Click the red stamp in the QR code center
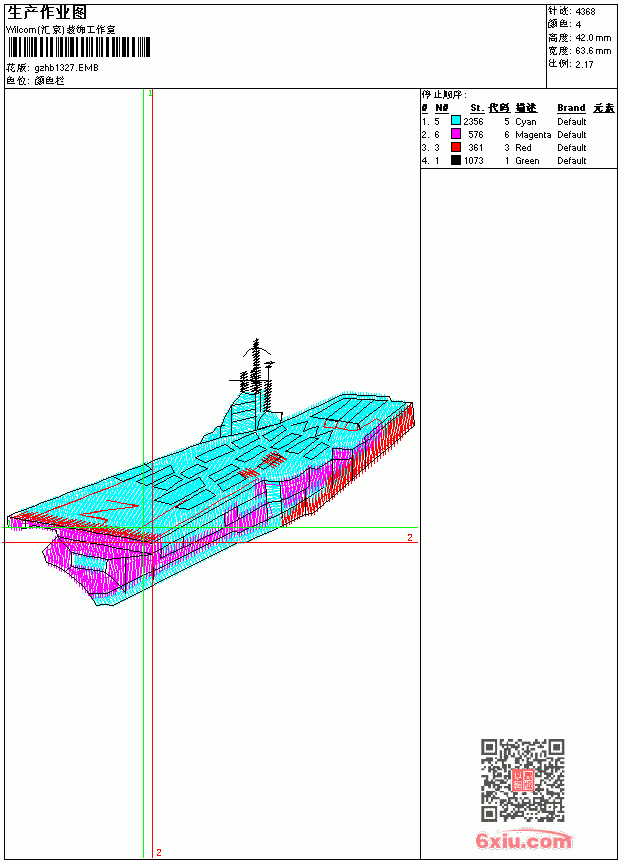The image size is (620, 860). [523, 779]
